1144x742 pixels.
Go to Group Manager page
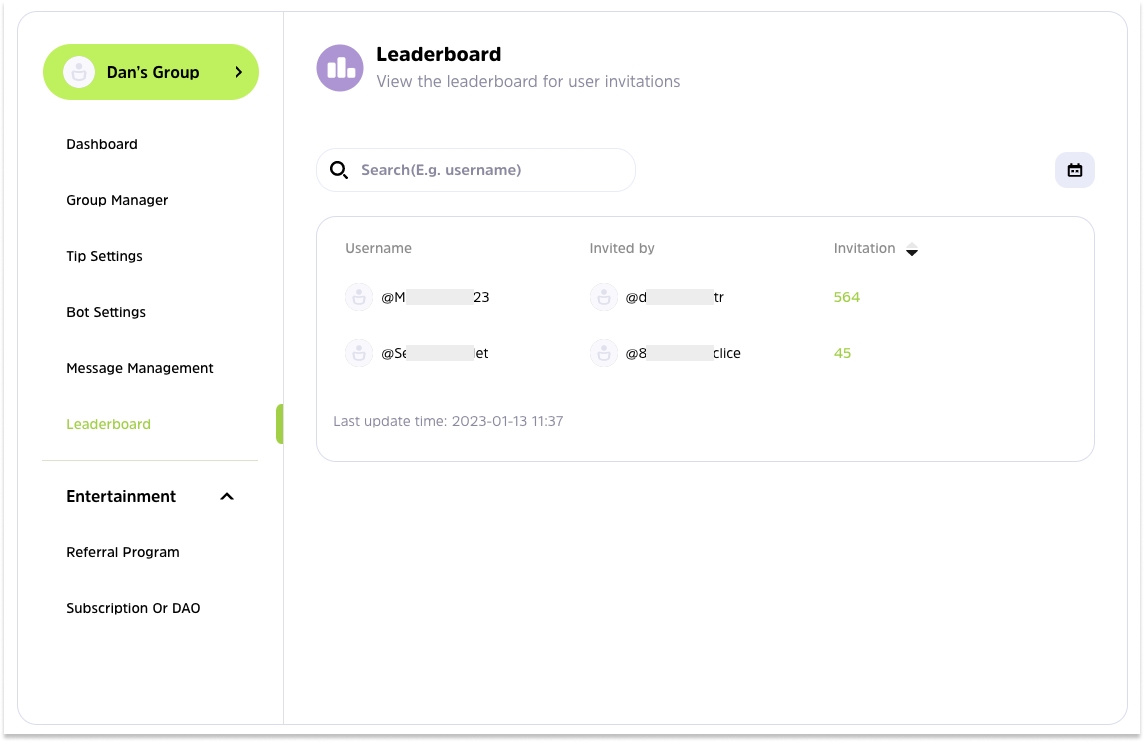pos(117,200)
